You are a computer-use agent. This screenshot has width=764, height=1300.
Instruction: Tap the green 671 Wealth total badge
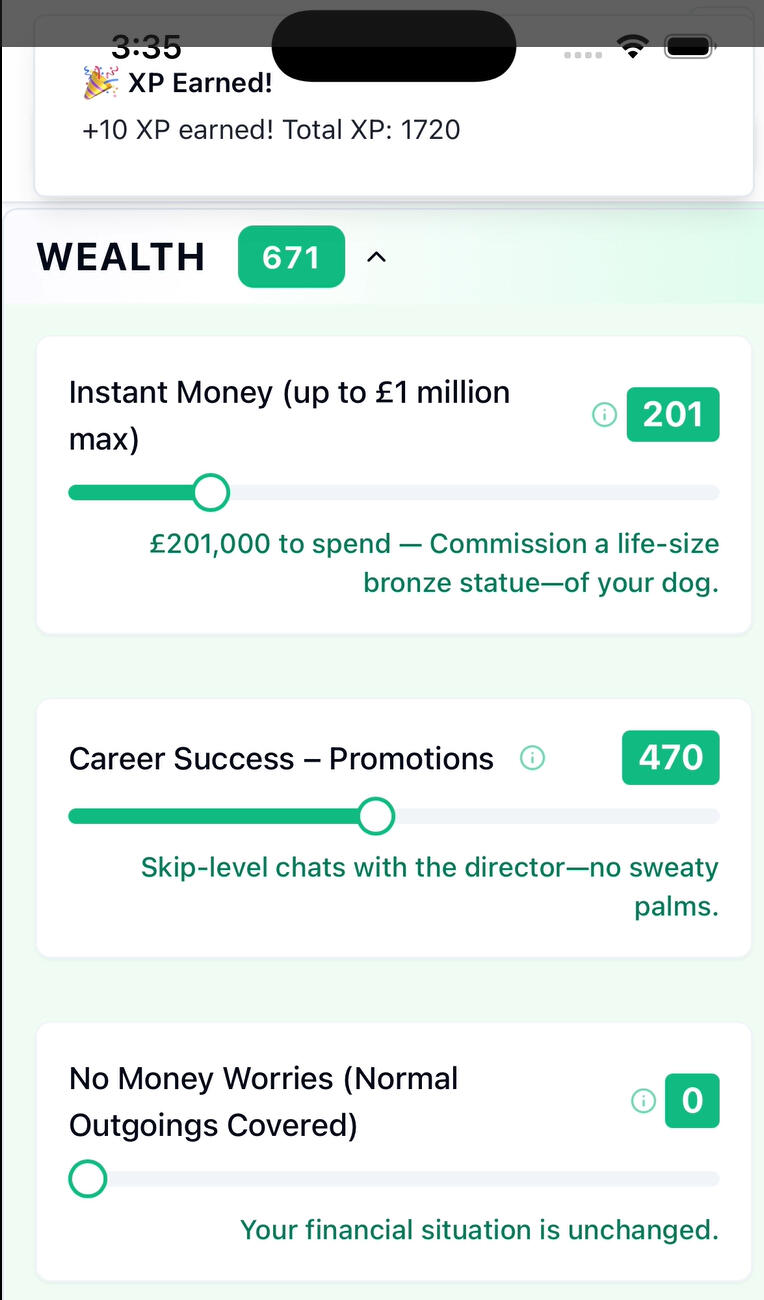coord(291,258)
